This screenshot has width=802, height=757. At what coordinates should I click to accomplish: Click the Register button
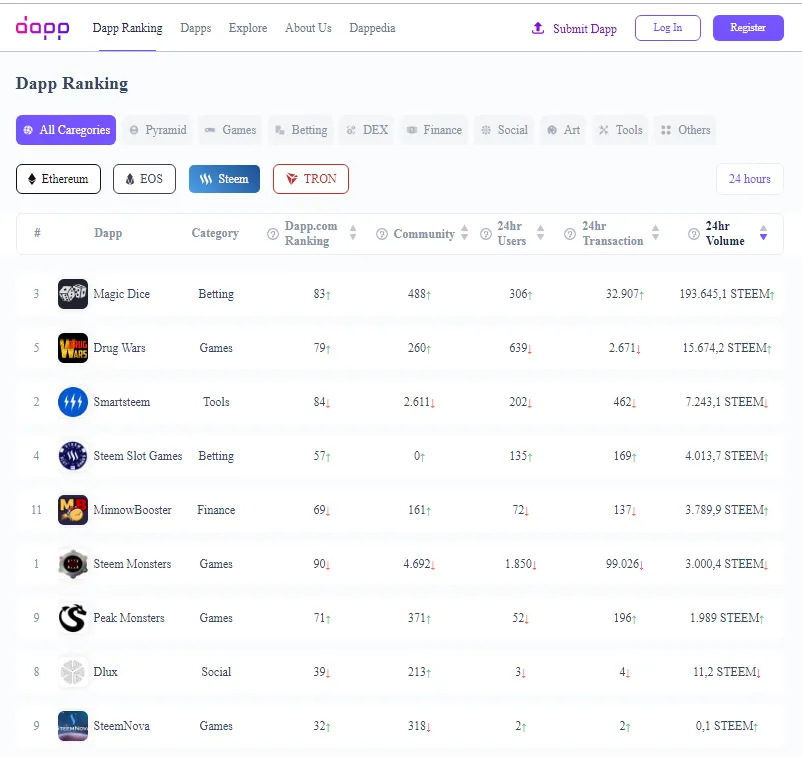tap(748, 28)
